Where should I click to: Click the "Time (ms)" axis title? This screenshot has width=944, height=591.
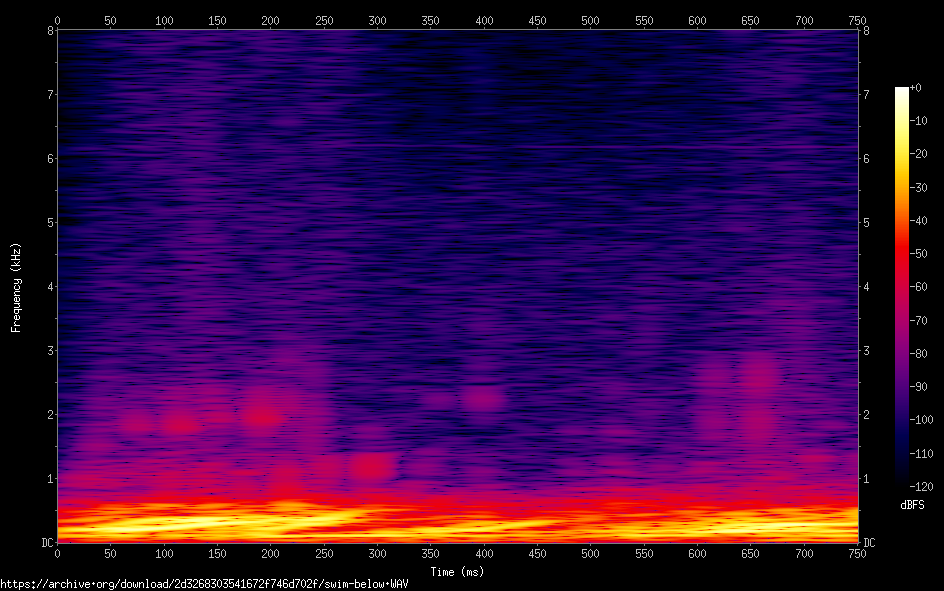457,572
